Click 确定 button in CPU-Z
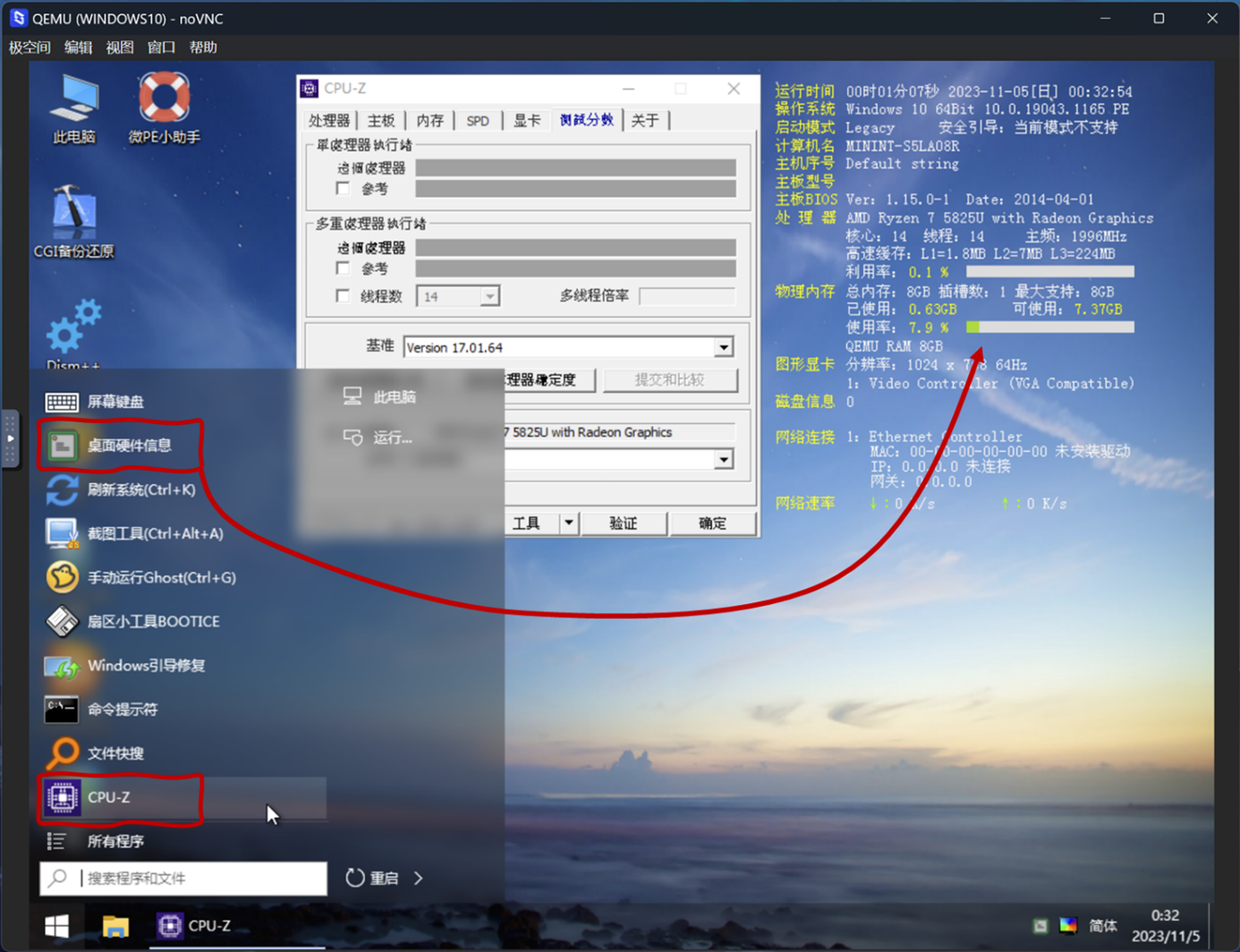The height and width of the screenshot is (952, 1240). coord(712,523)
